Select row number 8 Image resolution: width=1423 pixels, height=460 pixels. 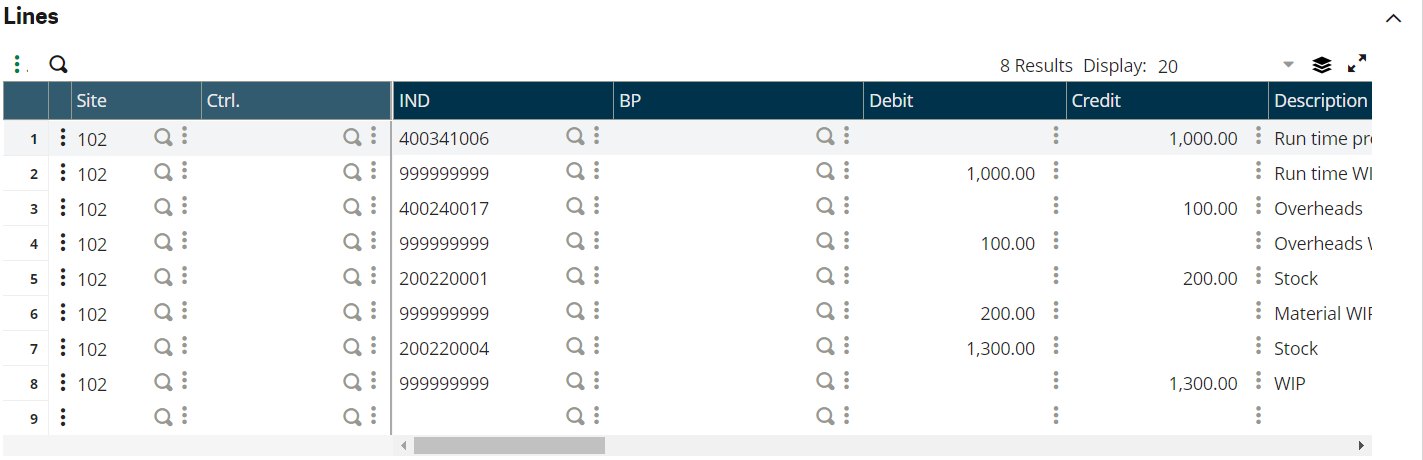pos(33,384)
